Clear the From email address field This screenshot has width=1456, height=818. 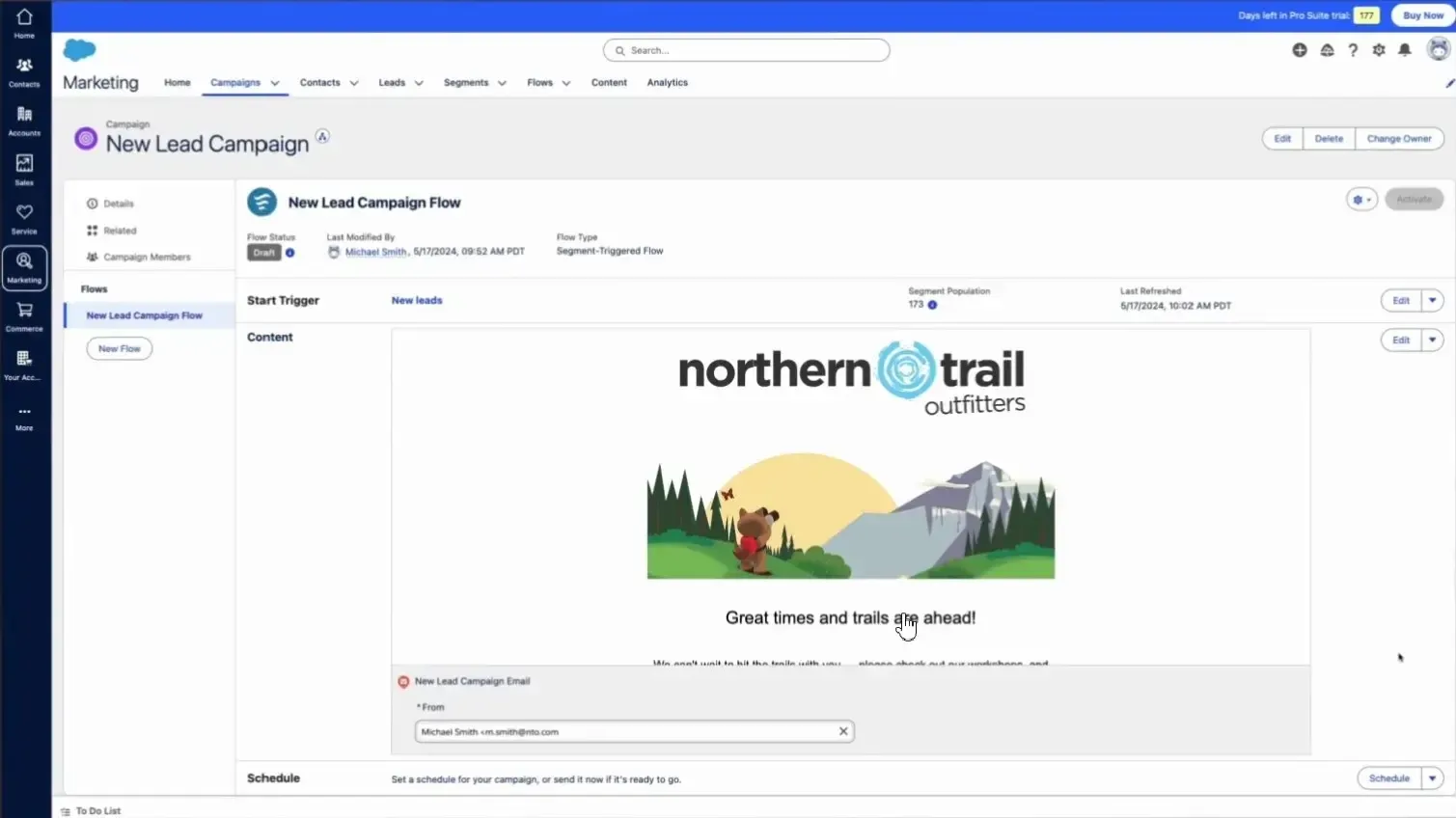(x=843, y=731)
